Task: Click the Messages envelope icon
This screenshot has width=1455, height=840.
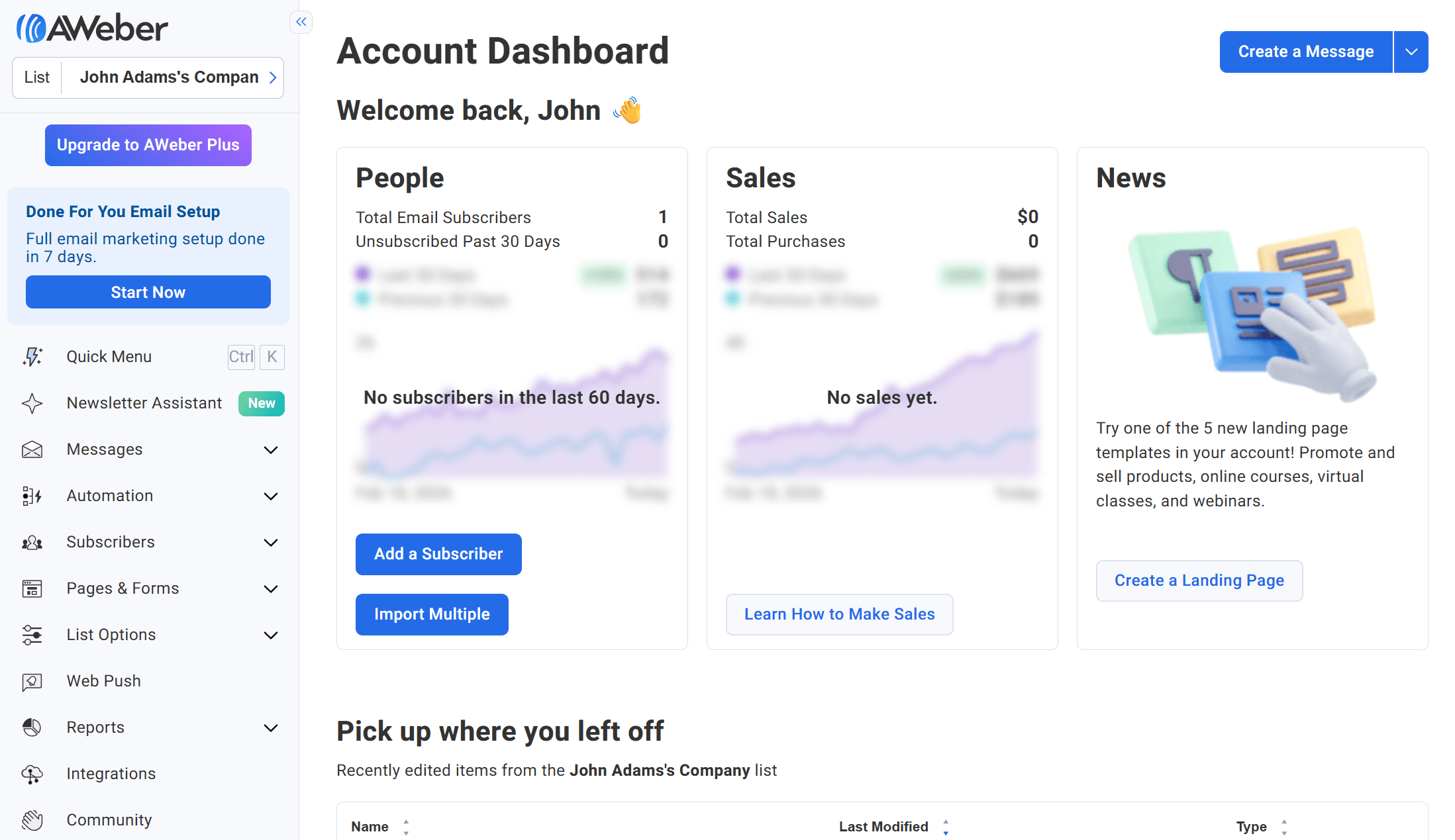Action: 32,449
